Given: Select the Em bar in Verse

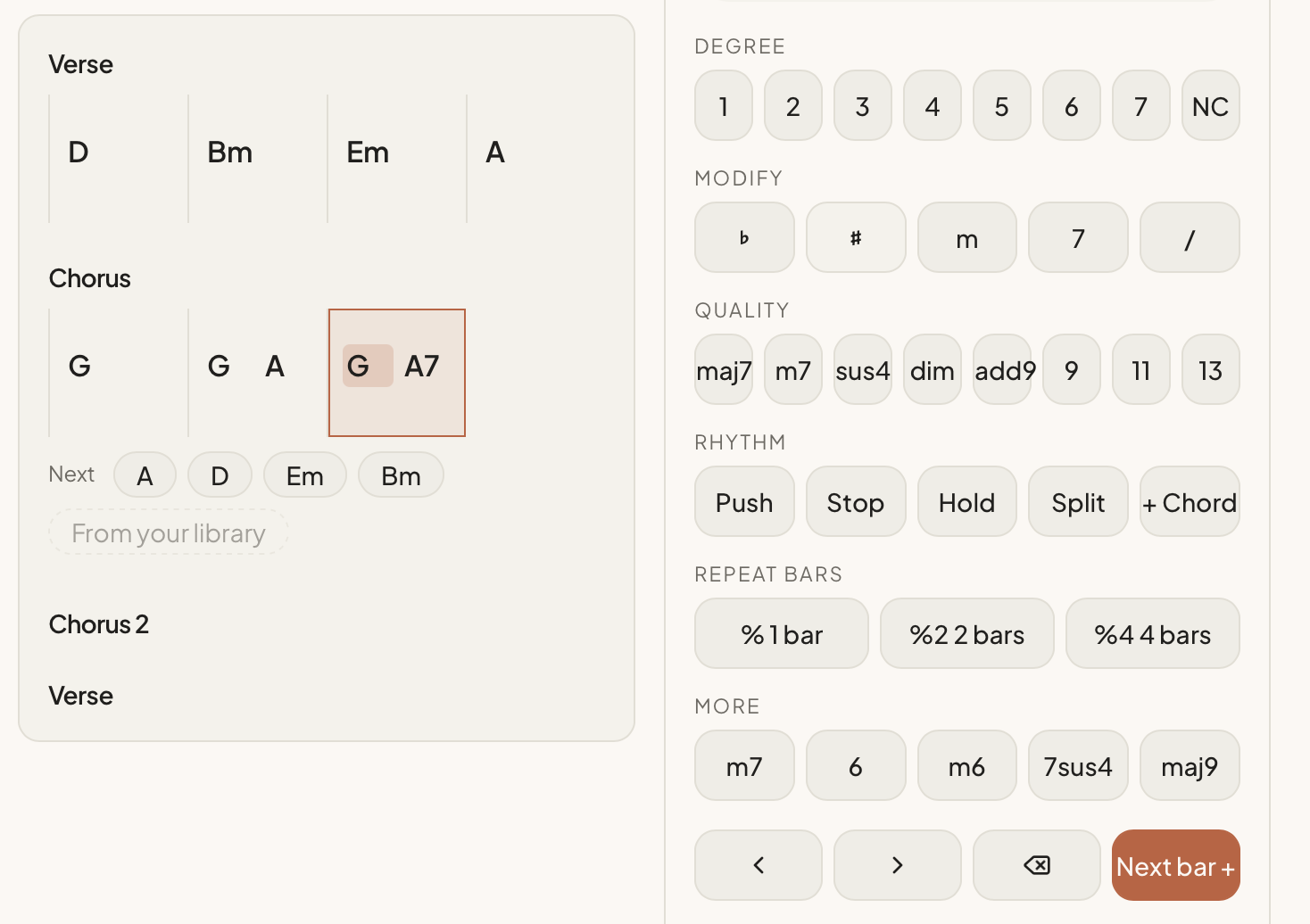Looking at the screenshot, I should 396,158.
